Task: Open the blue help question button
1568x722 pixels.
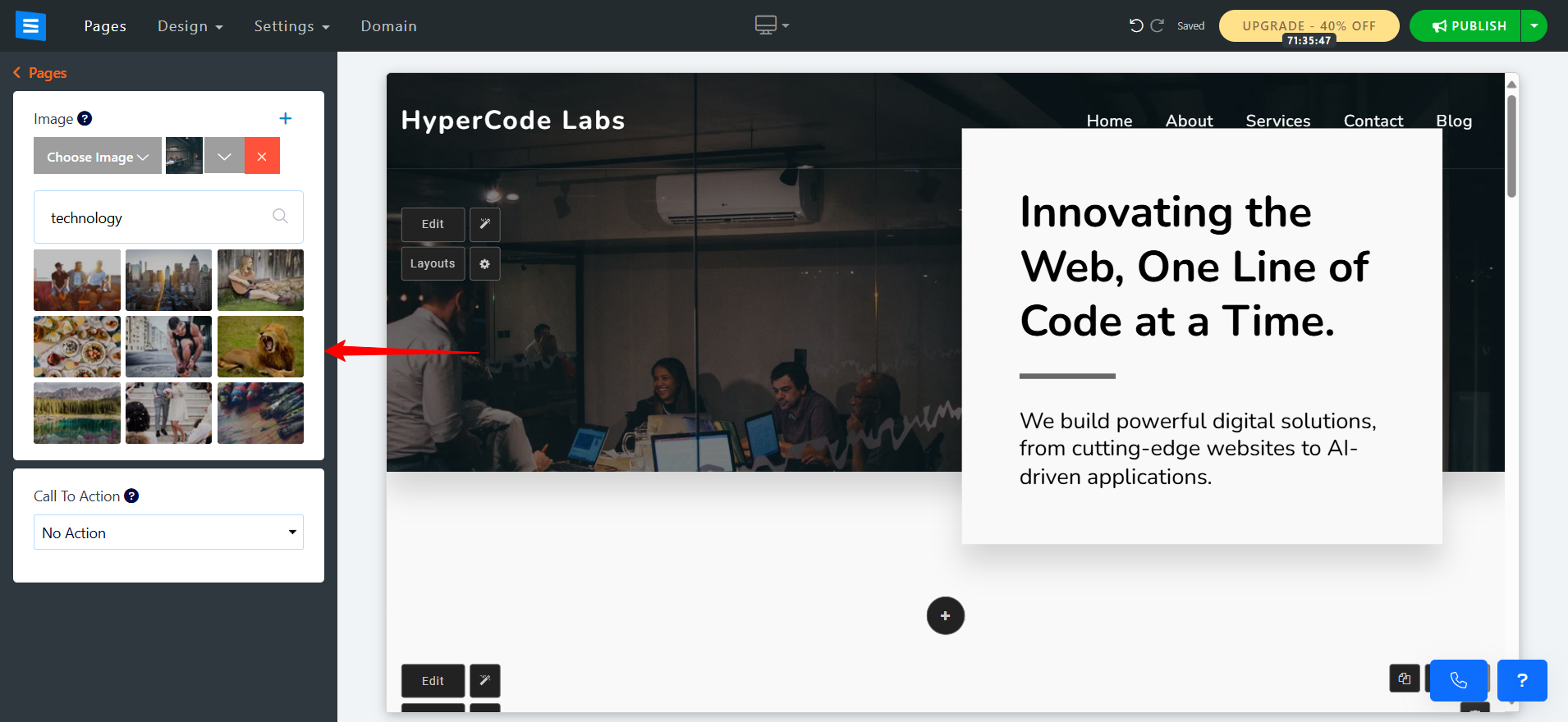Action: coord(1522,680)
